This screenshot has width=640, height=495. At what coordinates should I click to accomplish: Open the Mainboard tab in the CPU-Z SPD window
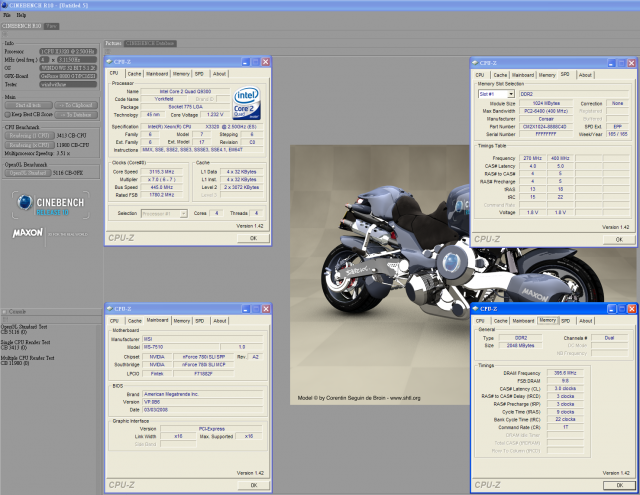[x=523, y=75]
